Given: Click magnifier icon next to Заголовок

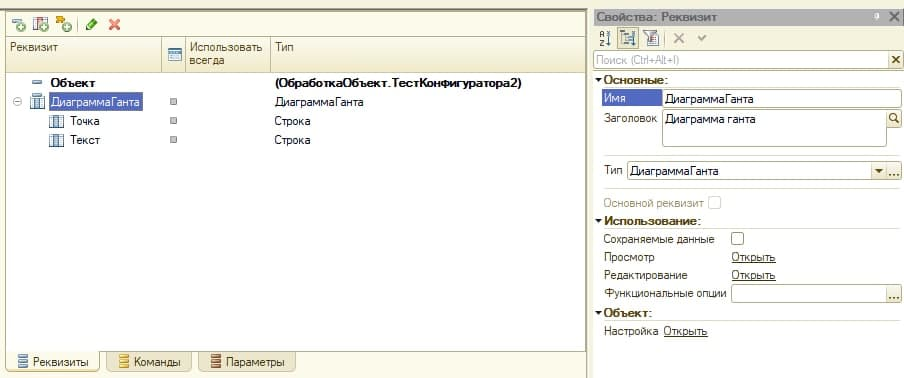Looking at the screenshot, I should 894,118.
